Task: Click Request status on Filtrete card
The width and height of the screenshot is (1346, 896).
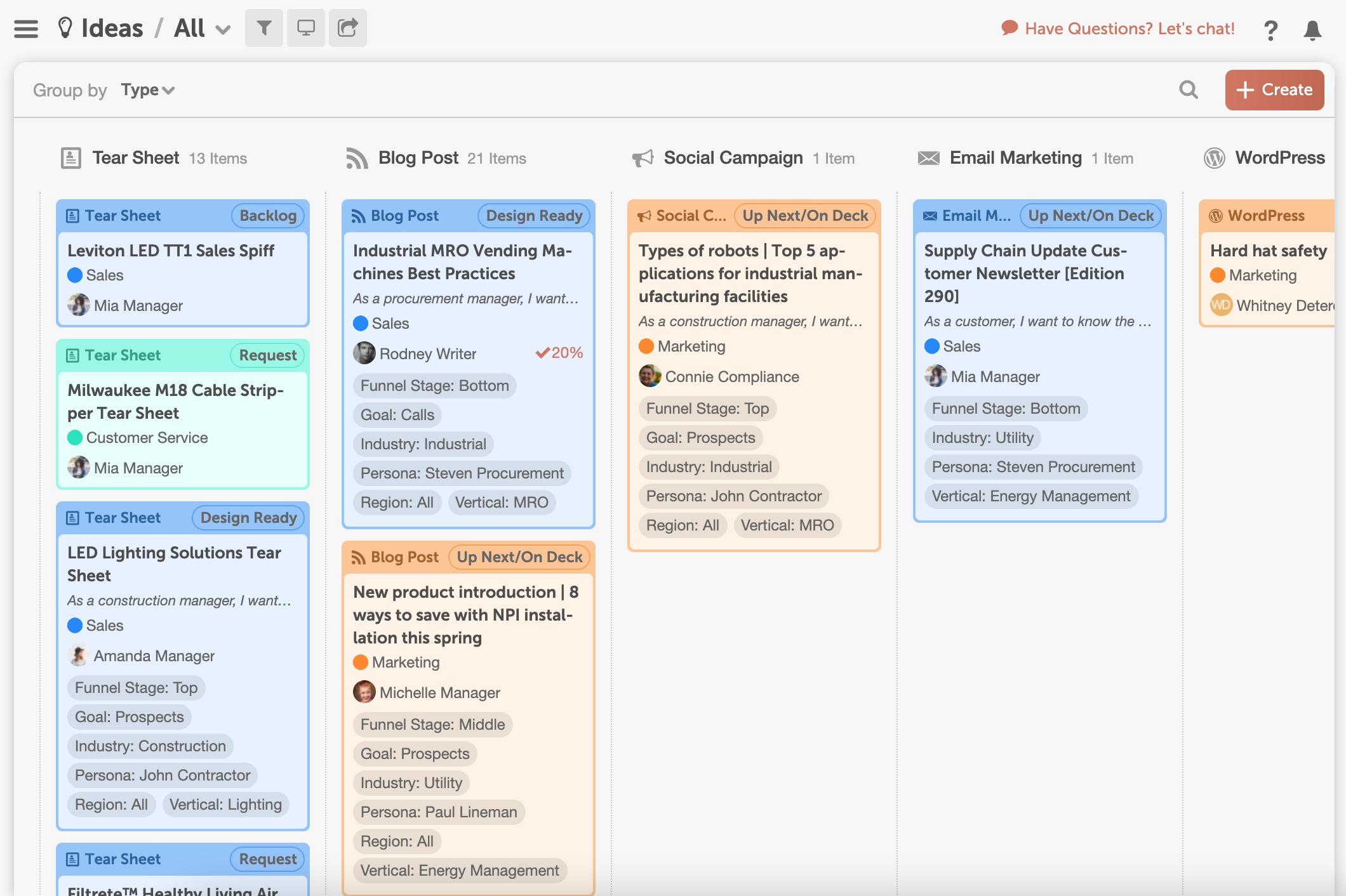Action: pos(268,859)
